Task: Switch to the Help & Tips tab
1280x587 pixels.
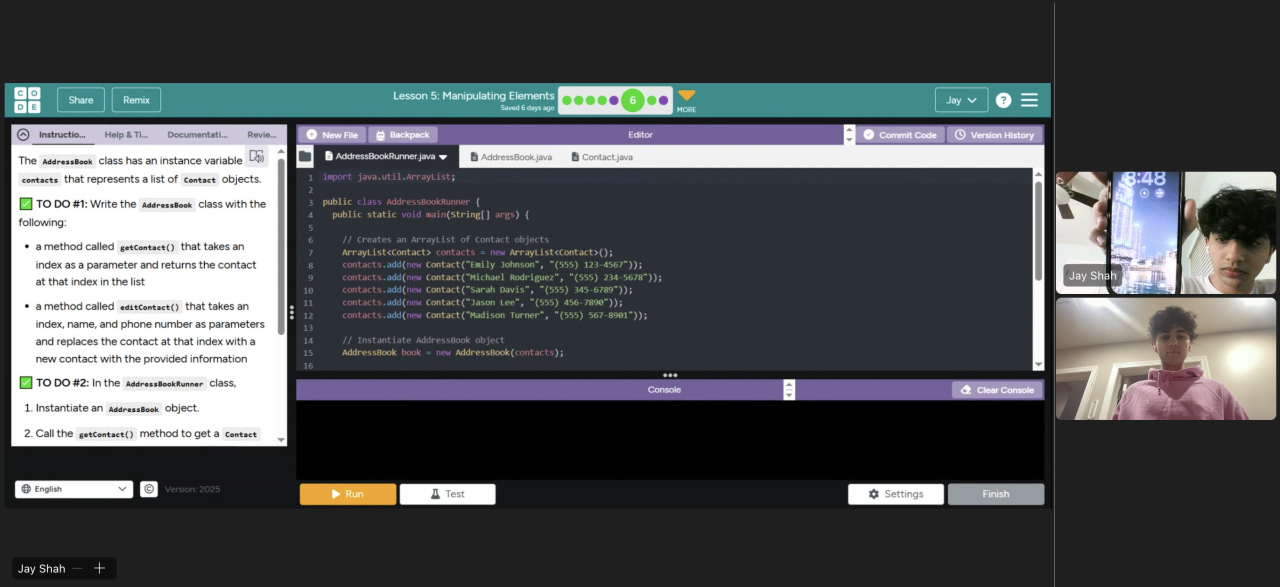Action: point(126,135)
